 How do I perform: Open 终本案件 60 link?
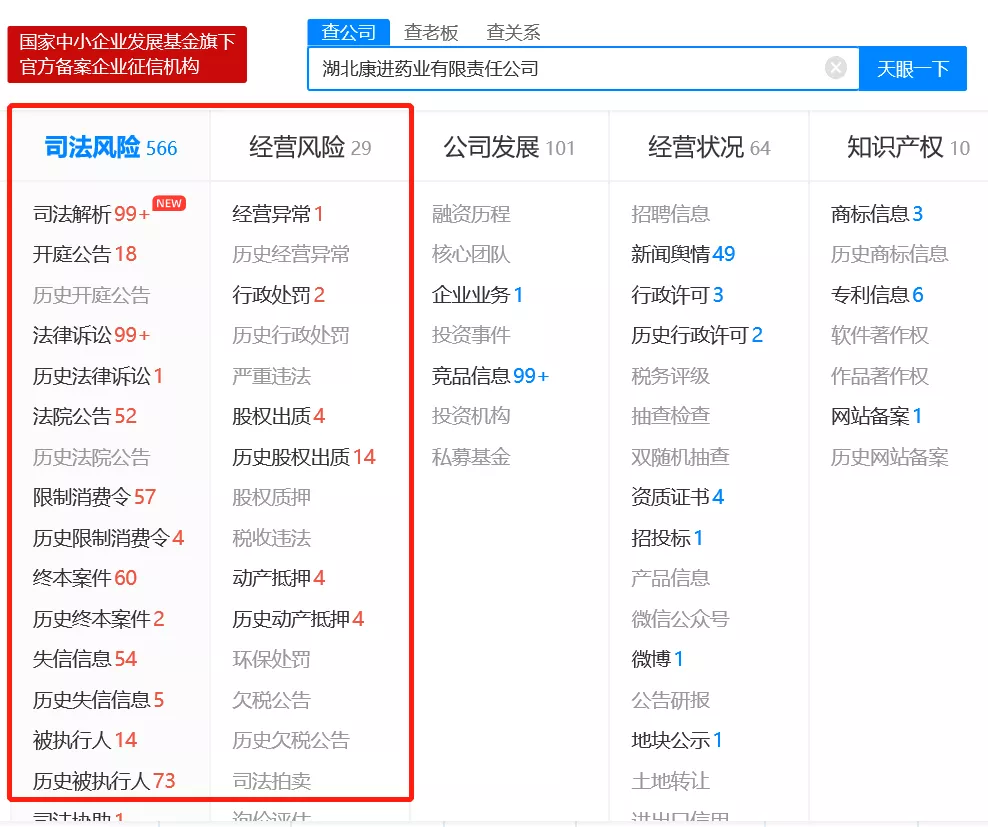tap(85, 578)
